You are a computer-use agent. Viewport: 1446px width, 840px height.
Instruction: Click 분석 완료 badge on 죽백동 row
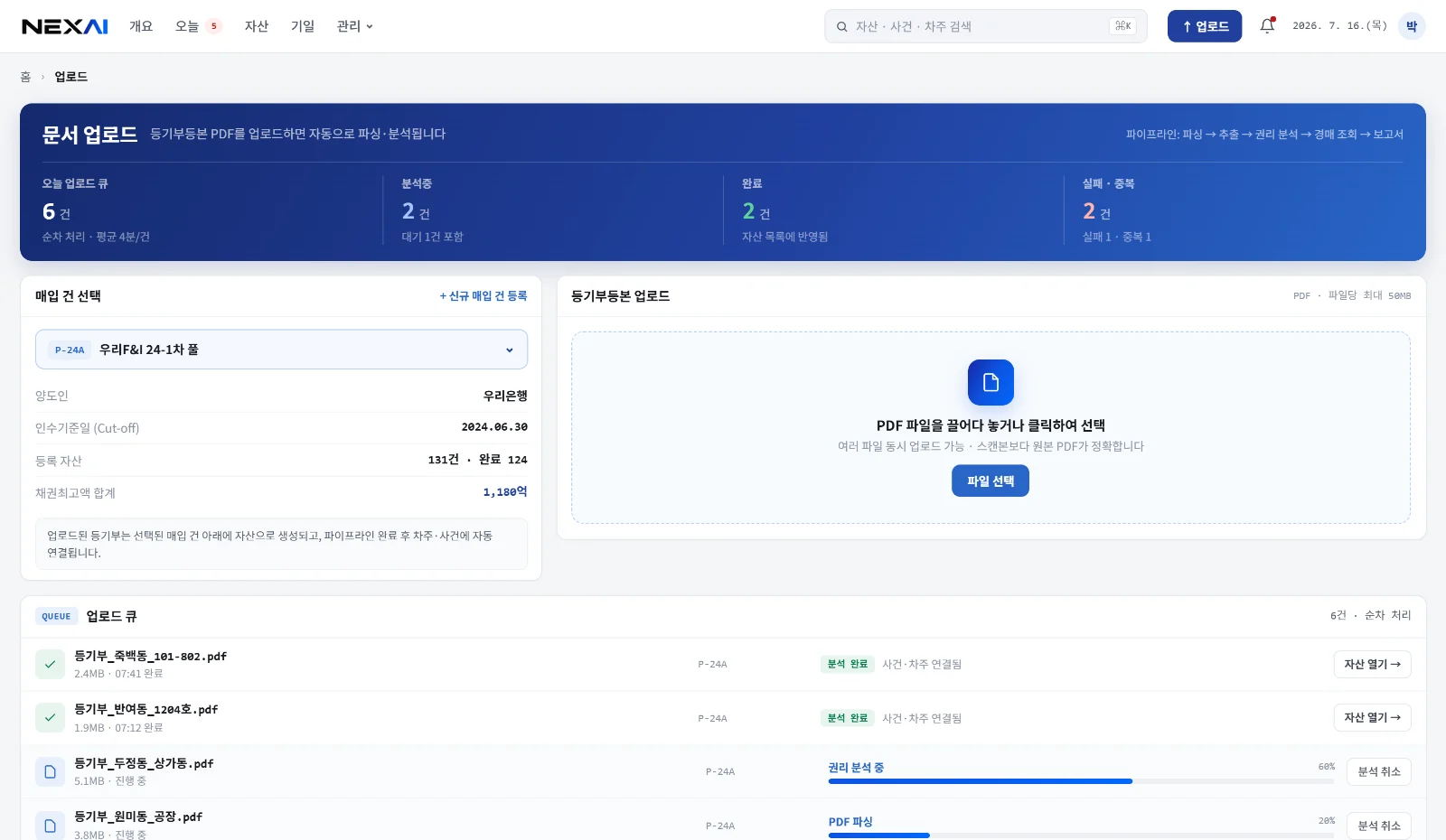point(848,664)
